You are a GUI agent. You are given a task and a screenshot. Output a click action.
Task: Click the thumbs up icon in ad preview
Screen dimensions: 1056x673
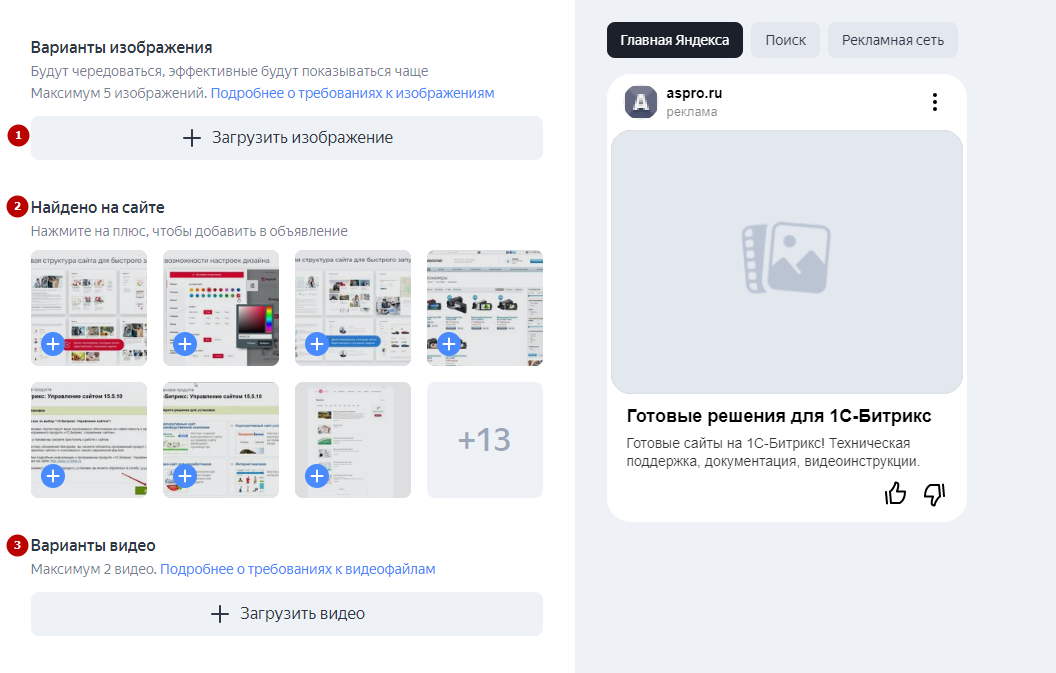896,493
